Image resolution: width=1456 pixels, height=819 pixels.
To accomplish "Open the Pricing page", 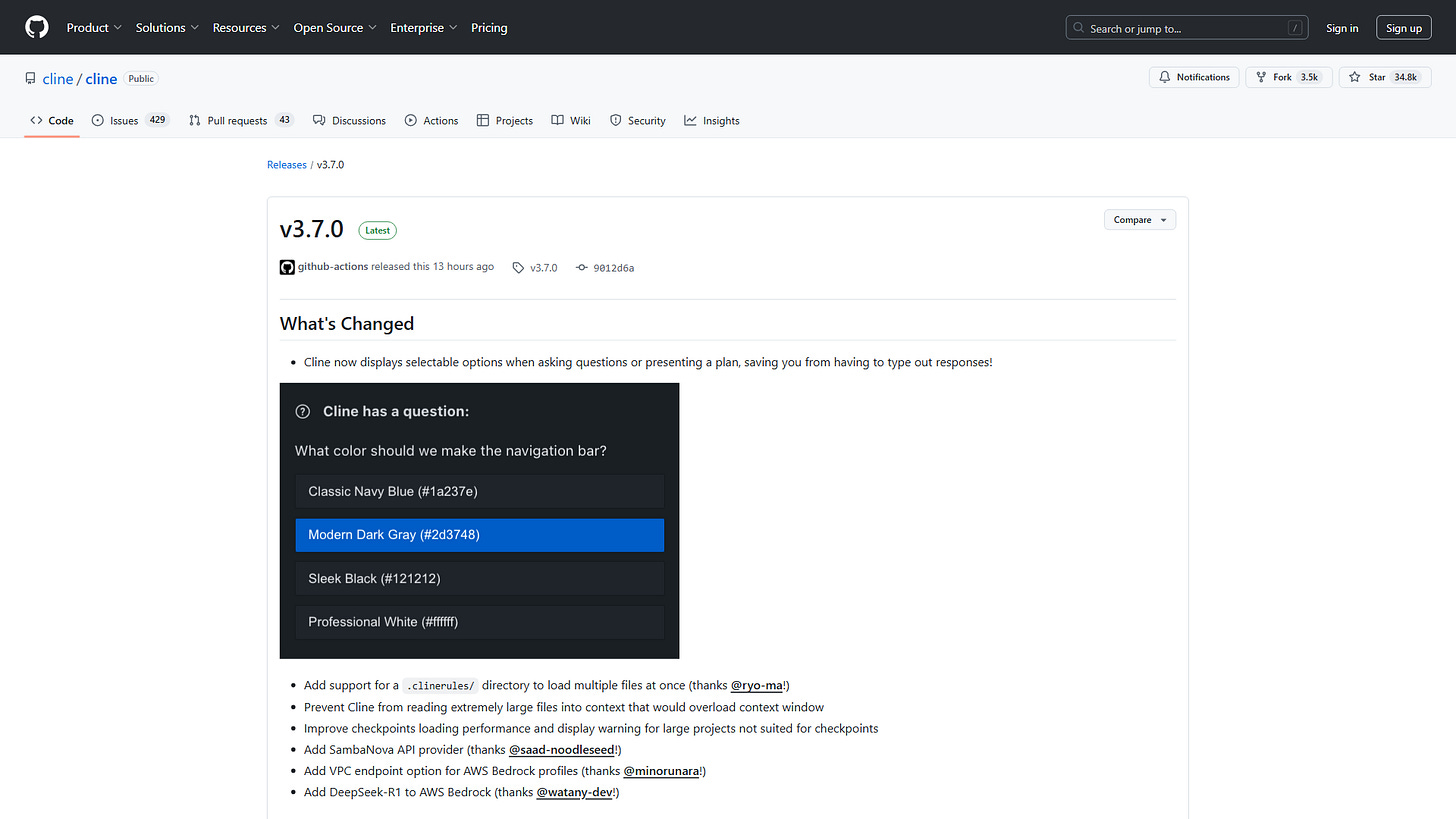I will [489, 28].
